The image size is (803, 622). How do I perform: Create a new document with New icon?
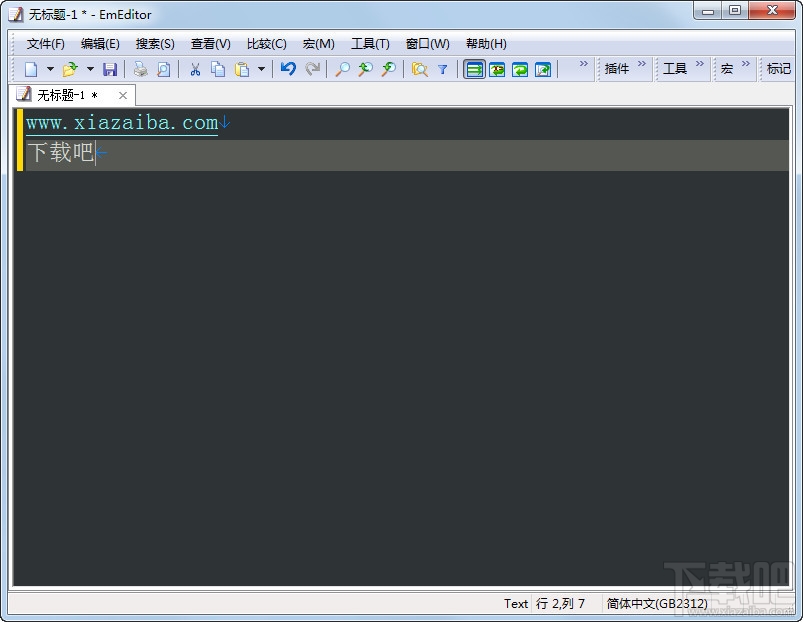point(31,69)
